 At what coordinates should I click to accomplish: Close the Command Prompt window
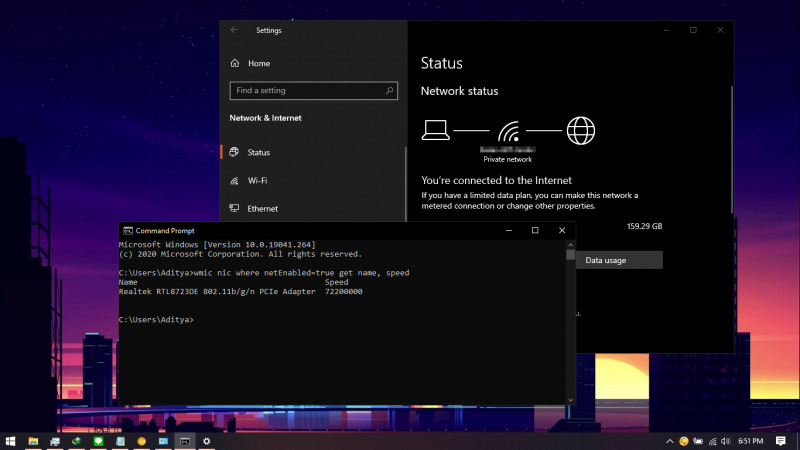[x=562, y=231]
